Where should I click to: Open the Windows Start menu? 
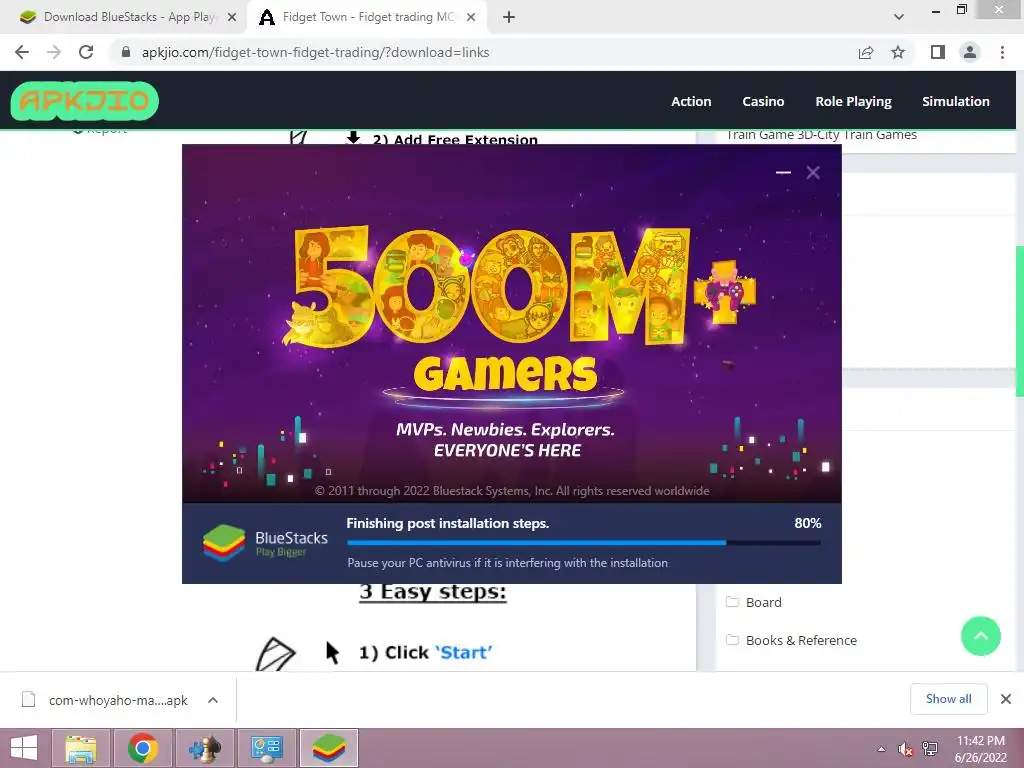click(x=24, y=748)
